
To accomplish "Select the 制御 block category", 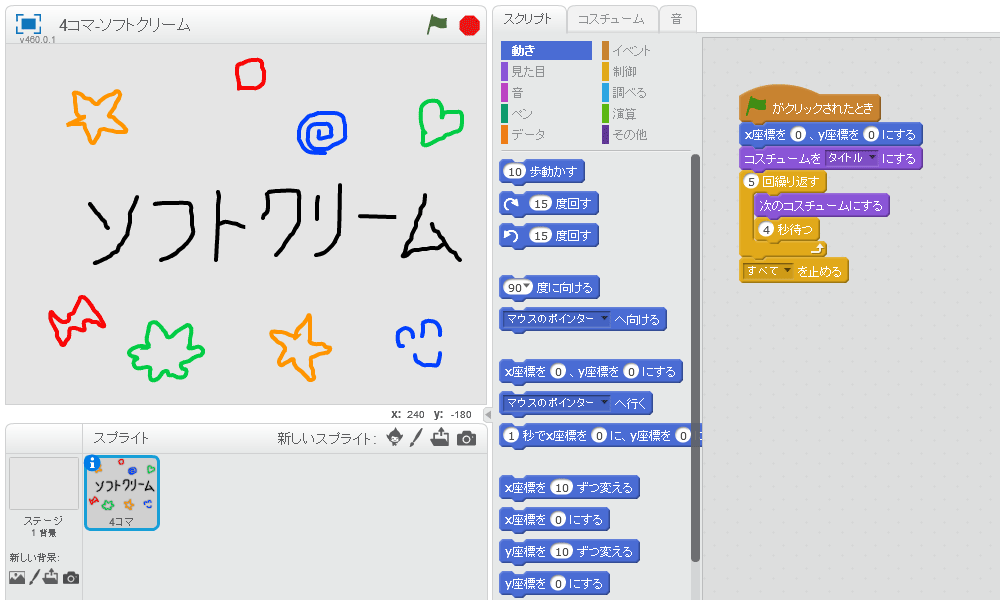I will [624, 71].
